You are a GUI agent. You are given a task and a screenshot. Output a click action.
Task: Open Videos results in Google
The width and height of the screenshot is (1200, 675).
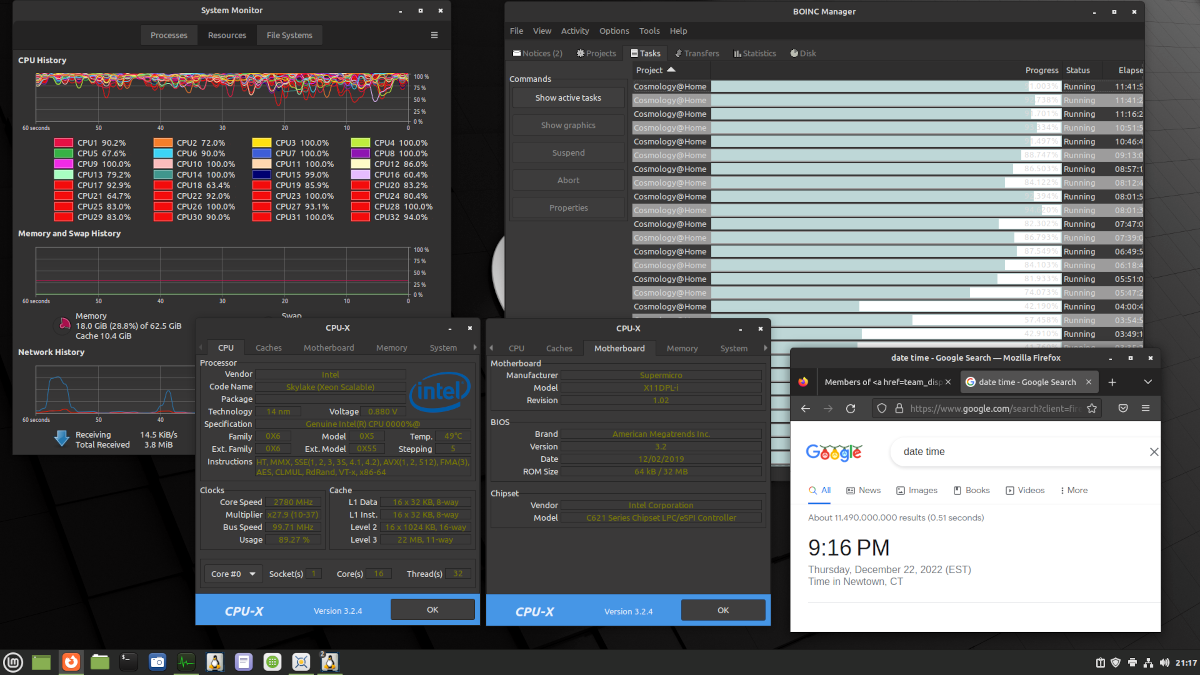point(1025,490)
